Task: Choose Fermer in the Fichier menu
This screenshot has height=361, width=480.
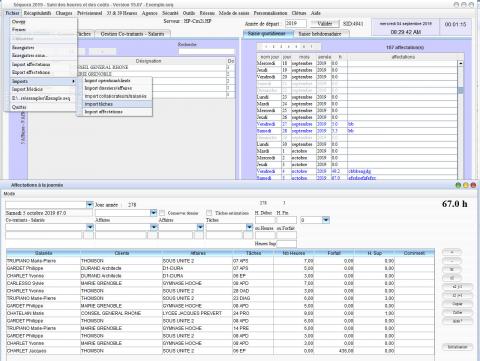Action: tap(43, 30)
